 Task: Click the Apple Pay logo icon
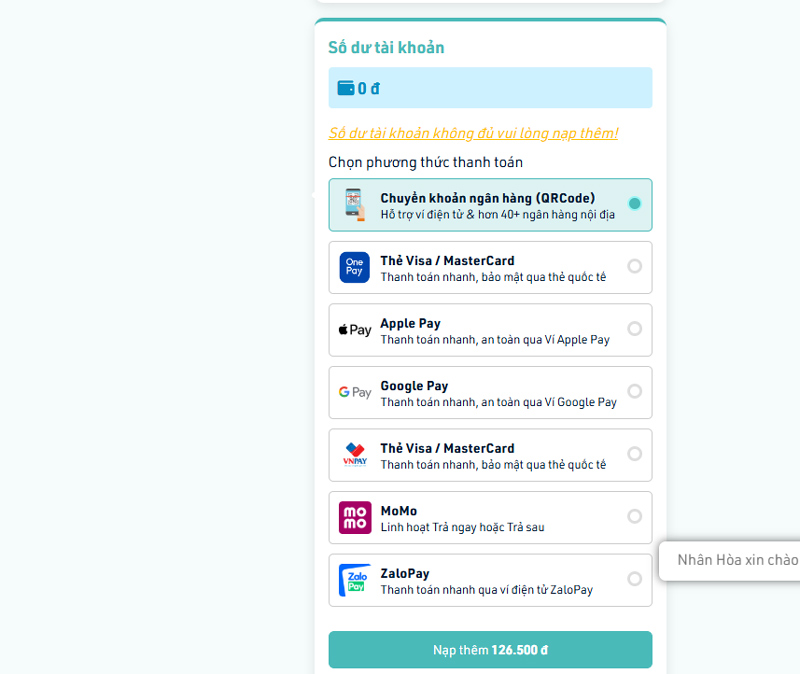click(x=354, y=330)
